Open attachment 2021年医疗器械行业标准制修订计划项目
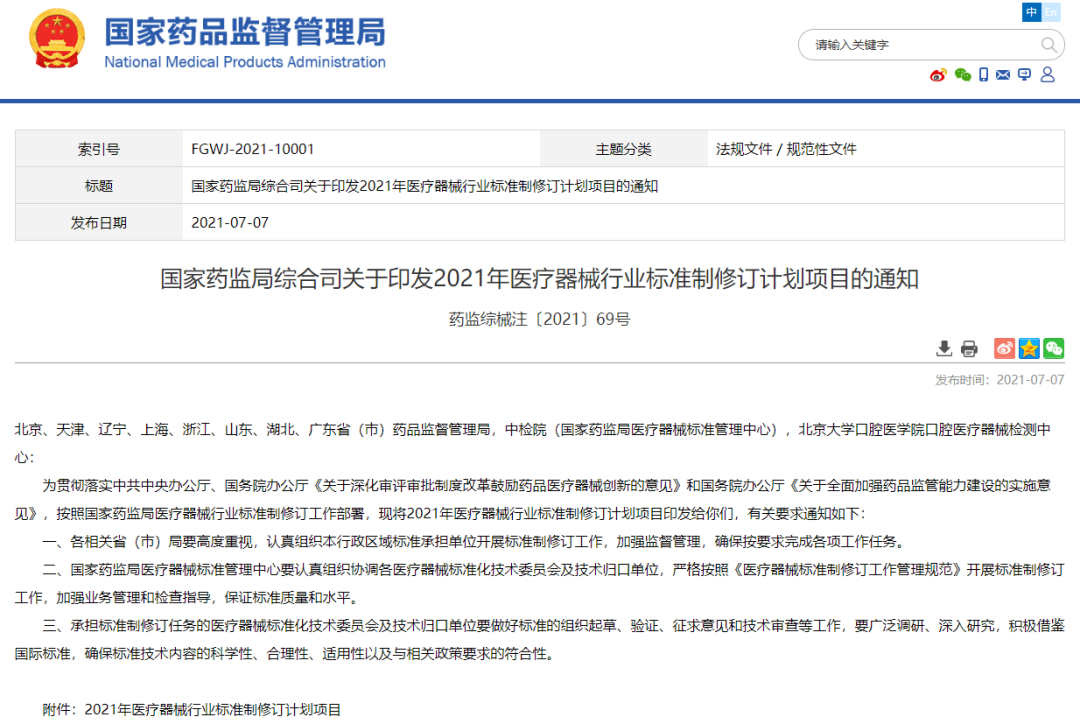The height and width of the screenshot is (724, 1080). (x=213, y=710)
